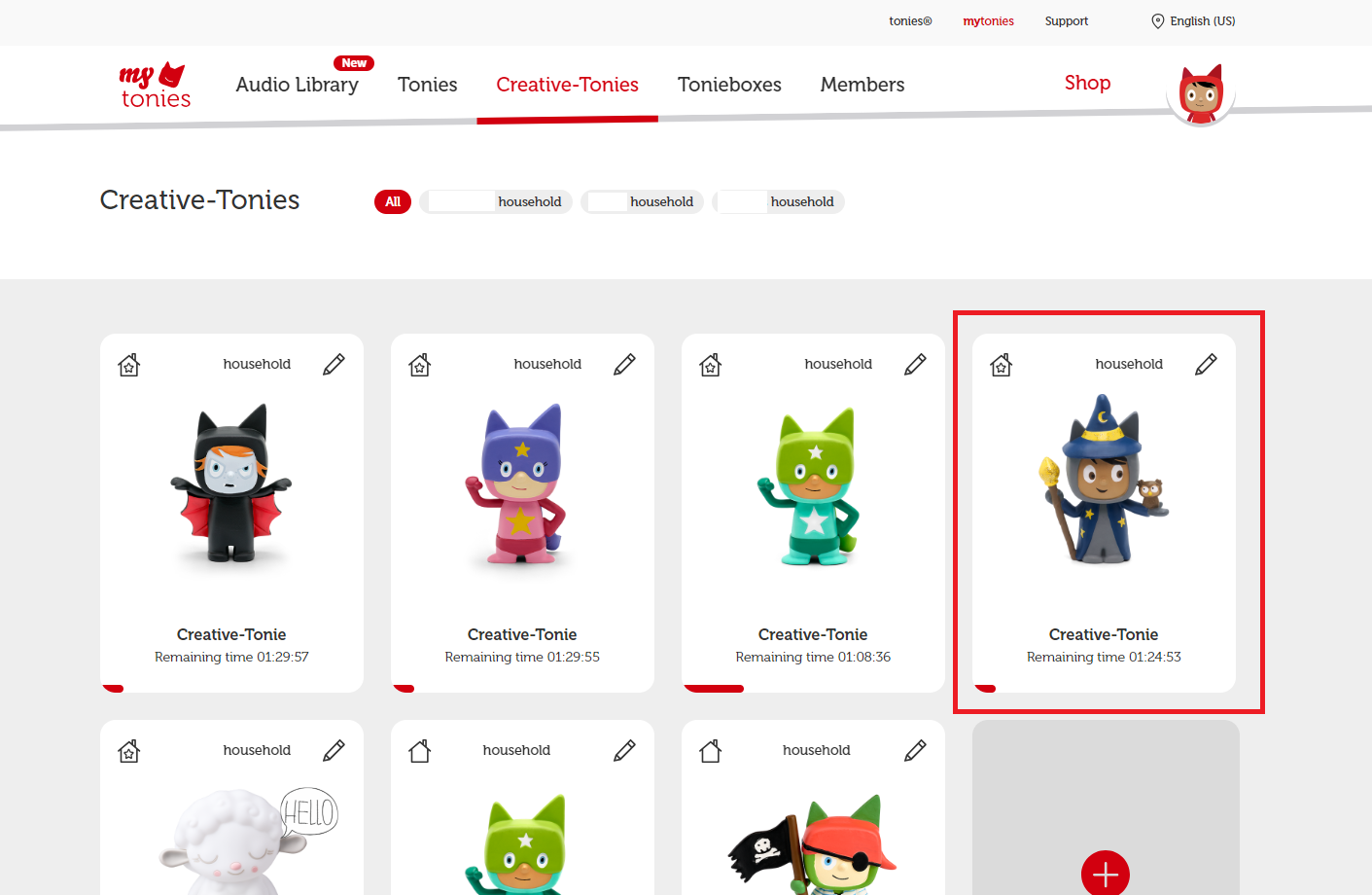Open the Audio Library tab
This screenshot has width=1372, height=895.
(297, 85)
